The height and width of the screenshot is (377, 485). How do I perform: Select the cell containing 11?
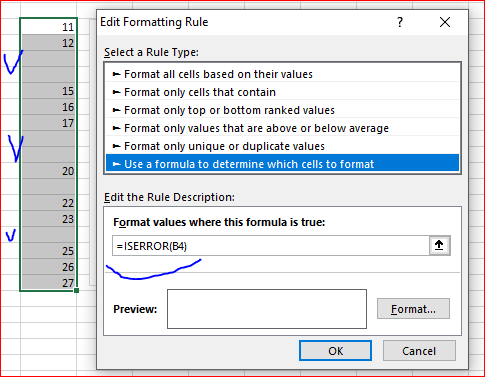[x=49, y=26]
